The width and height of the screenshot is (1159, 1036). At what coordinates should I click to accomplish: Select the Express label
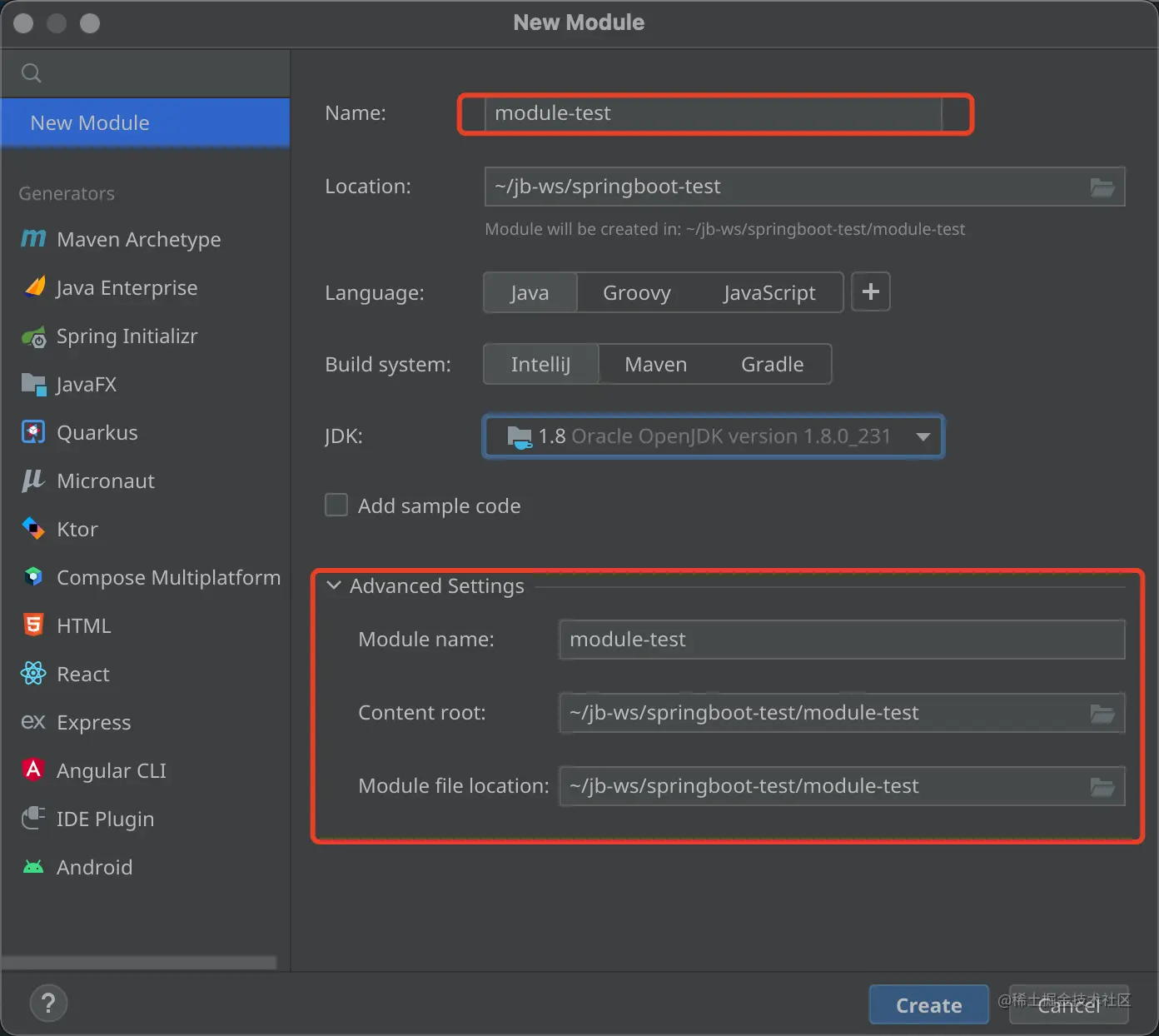(94, 723)
